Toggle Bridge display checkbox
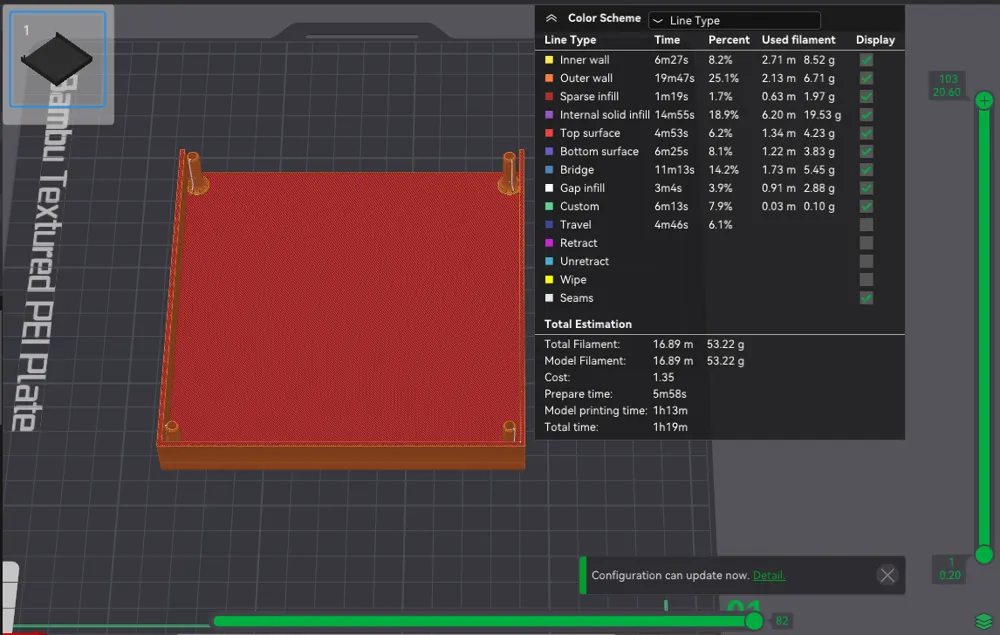Screen dimensions: 1000x635 [x=866, y=170]
